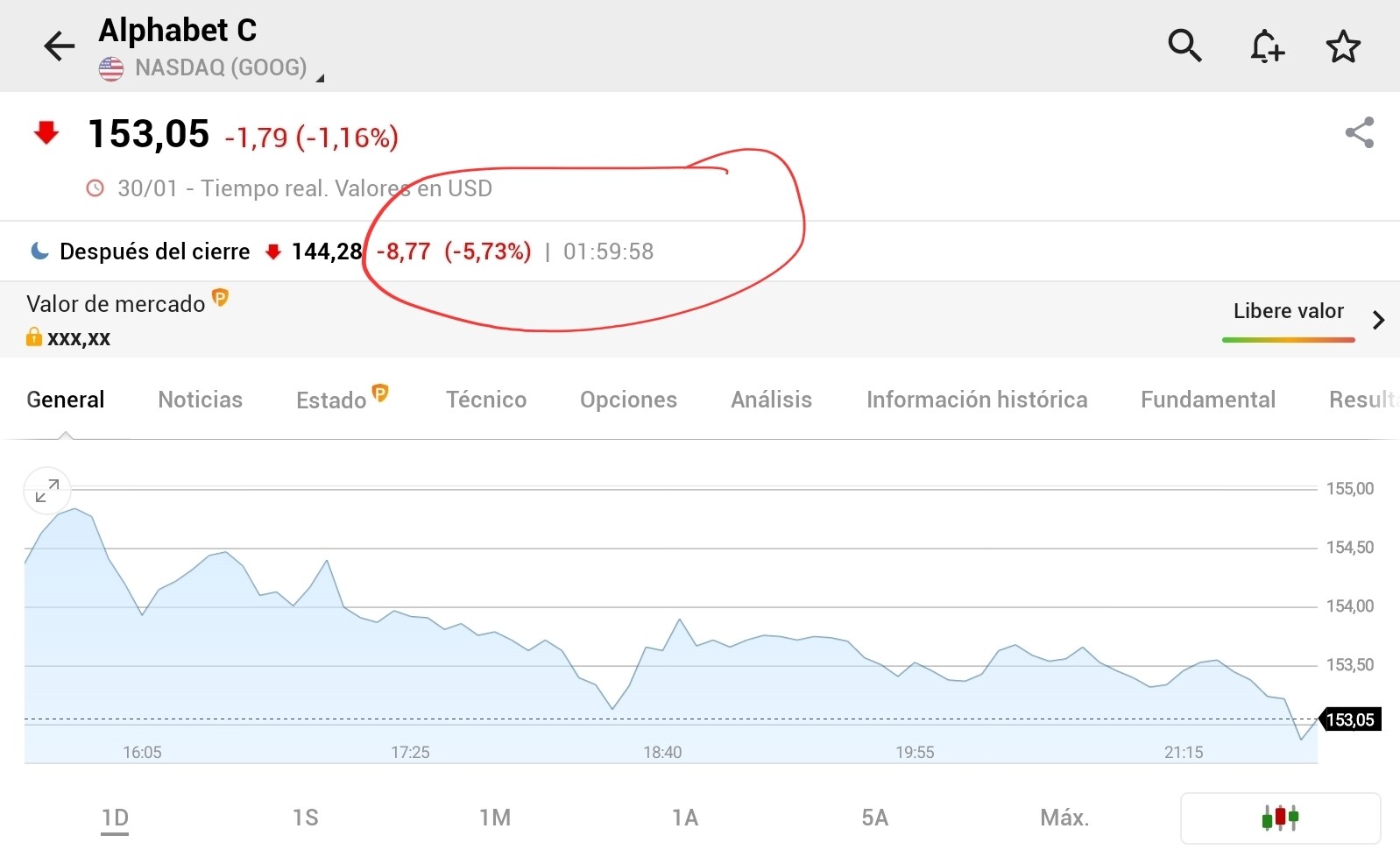Tap the main price 153,05
This screenshot has width=1400, height=850.
[149, 135]
